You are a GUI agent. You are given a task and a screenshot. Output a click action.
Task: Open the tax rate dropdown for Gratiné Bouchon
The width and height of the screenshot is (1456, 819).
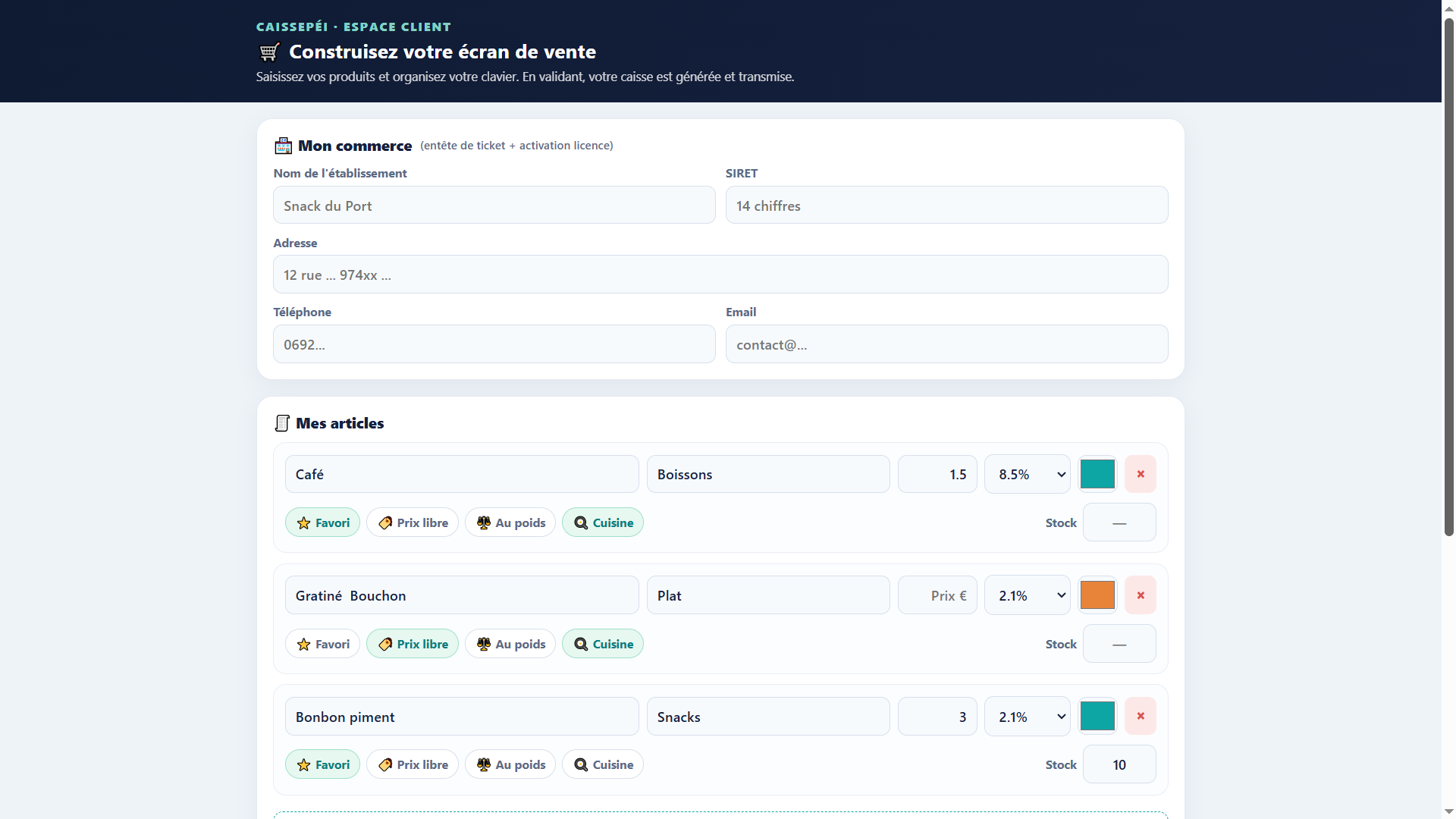(x=1028, y=595)
